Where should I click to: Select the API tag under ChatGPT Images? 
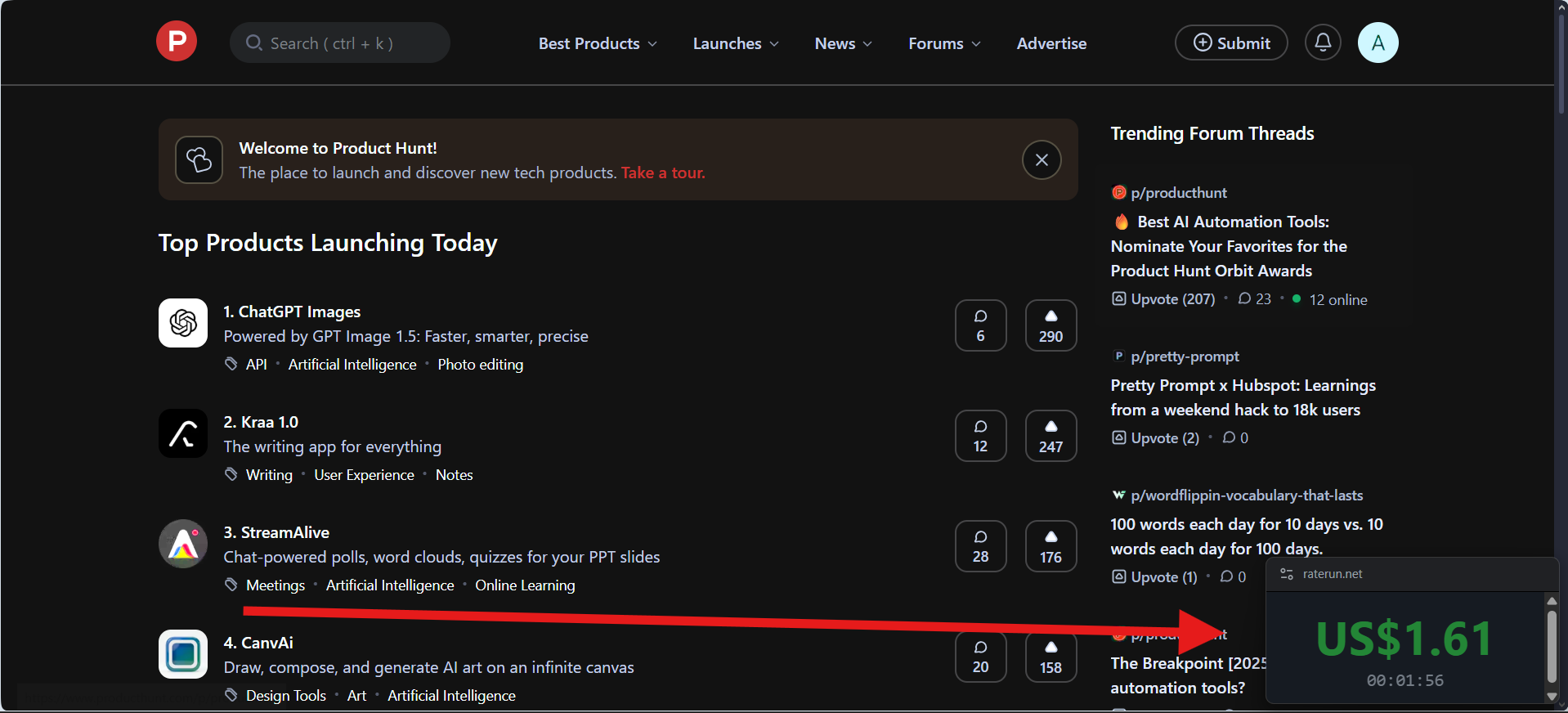point(257,365)
